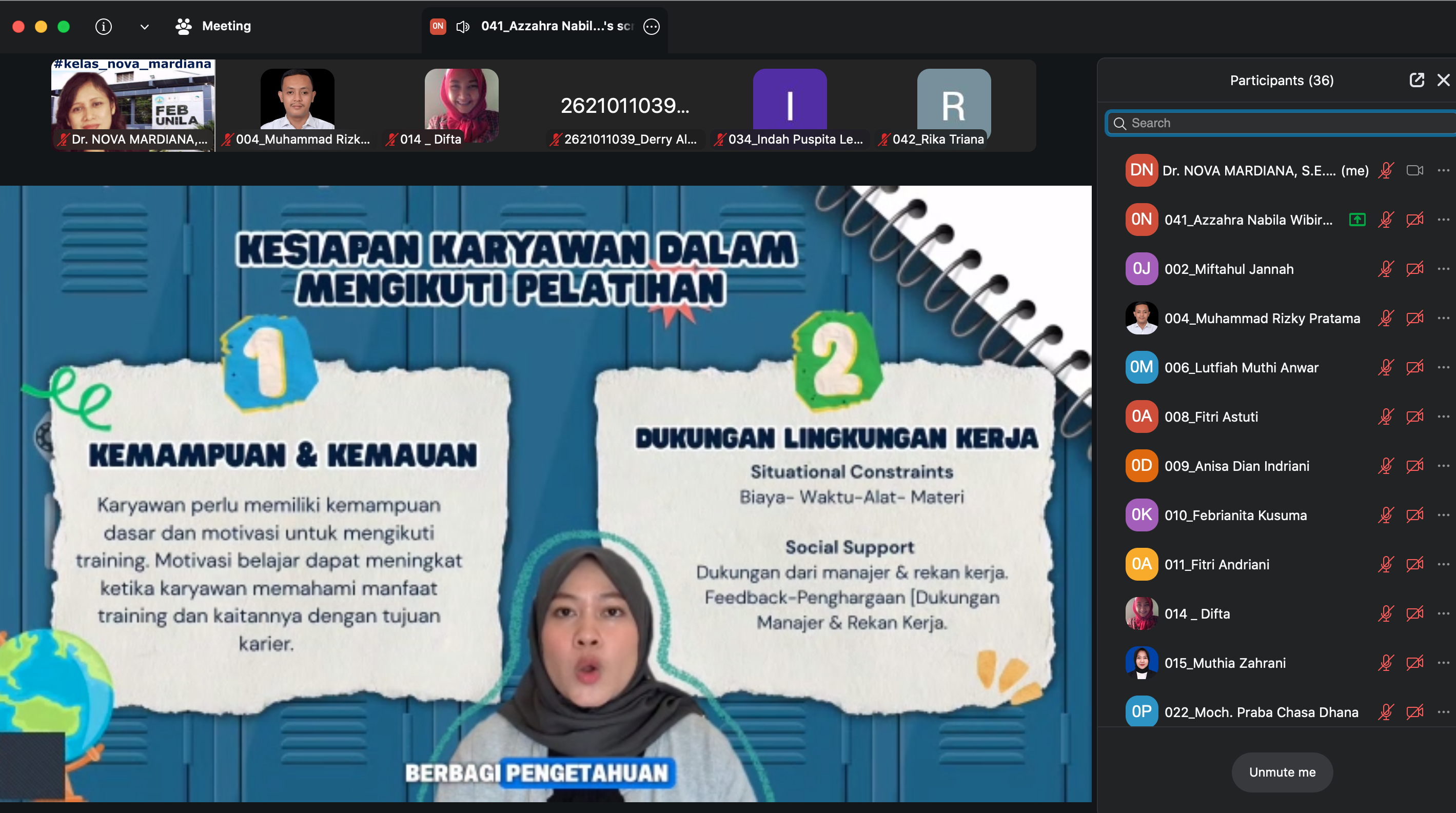Click the video-off icon for 009_Anisa Dian Indriani
The height and width of the screenshot is (813, 1456).
coord(1415,466)
